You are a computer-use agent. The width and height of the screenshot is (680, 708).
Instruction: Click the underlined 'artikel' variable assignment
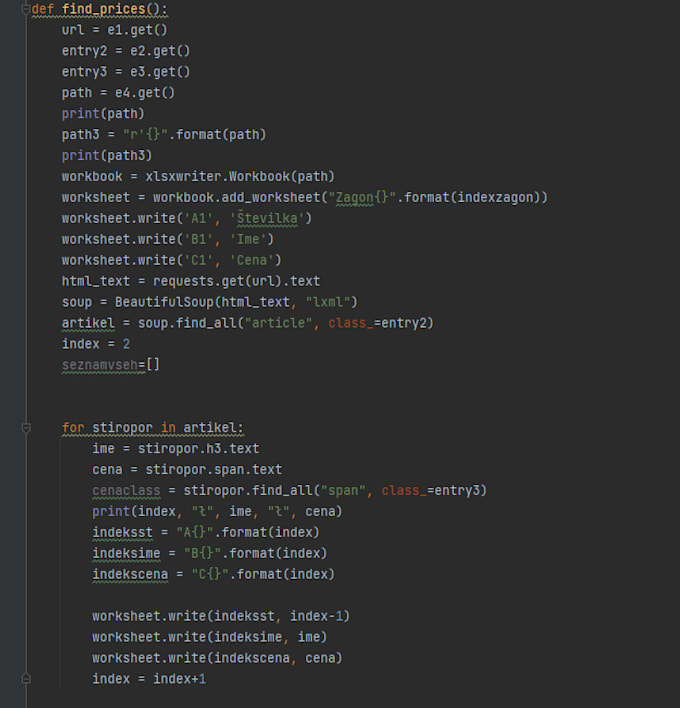88,323
